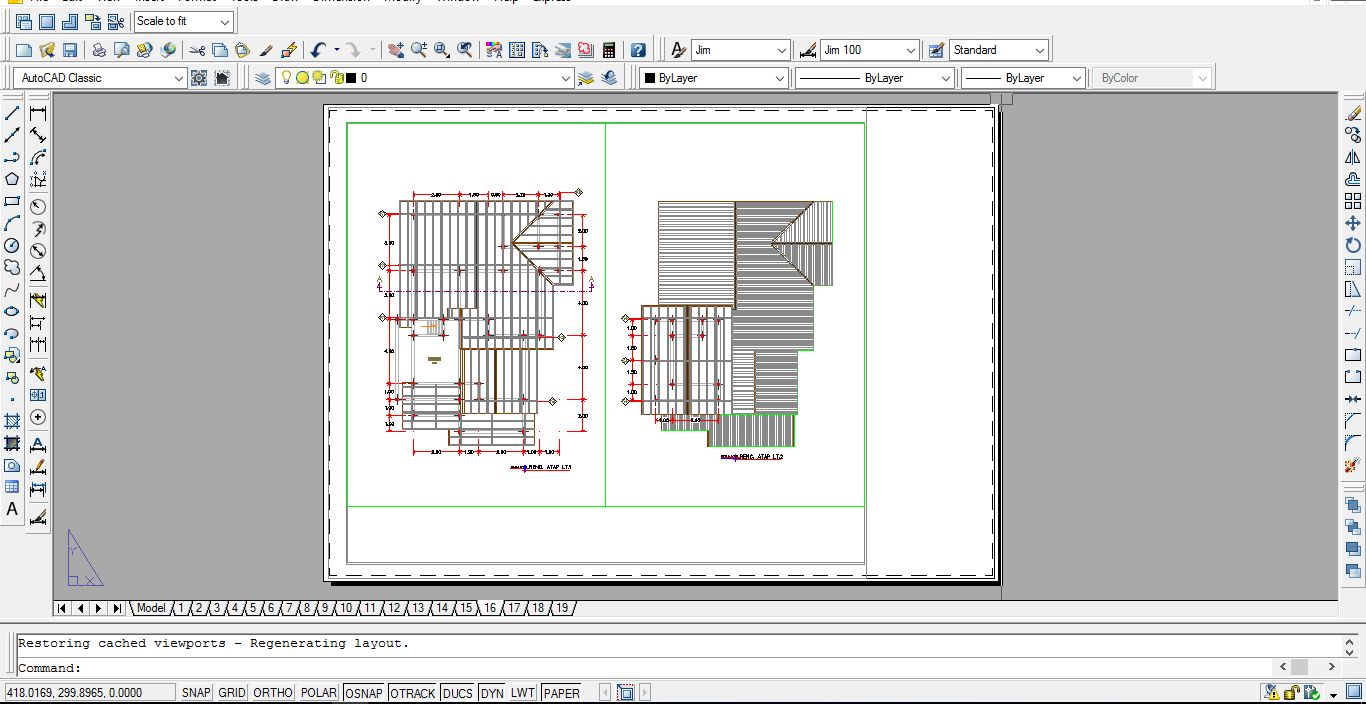Click the PAPER space button
Image resolution: width=1366 pixels, height=704 pixels.
click(x=562, y=693)
